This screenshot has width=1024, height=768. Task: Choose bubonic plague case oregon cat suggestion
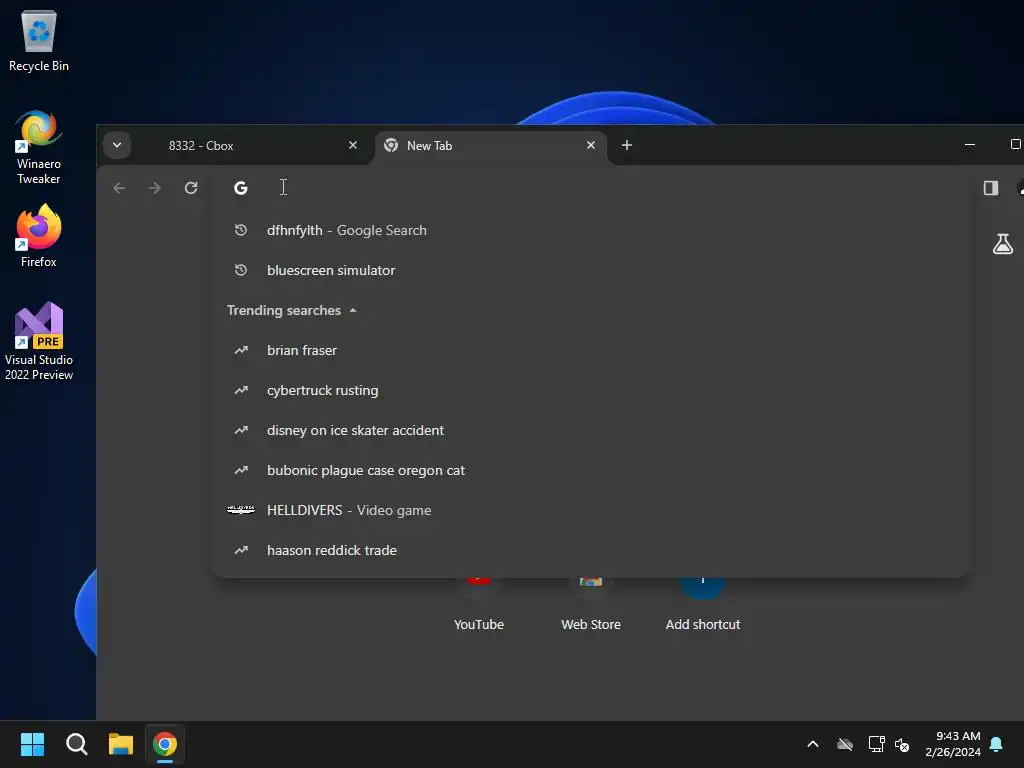click(x=591, y=470)
